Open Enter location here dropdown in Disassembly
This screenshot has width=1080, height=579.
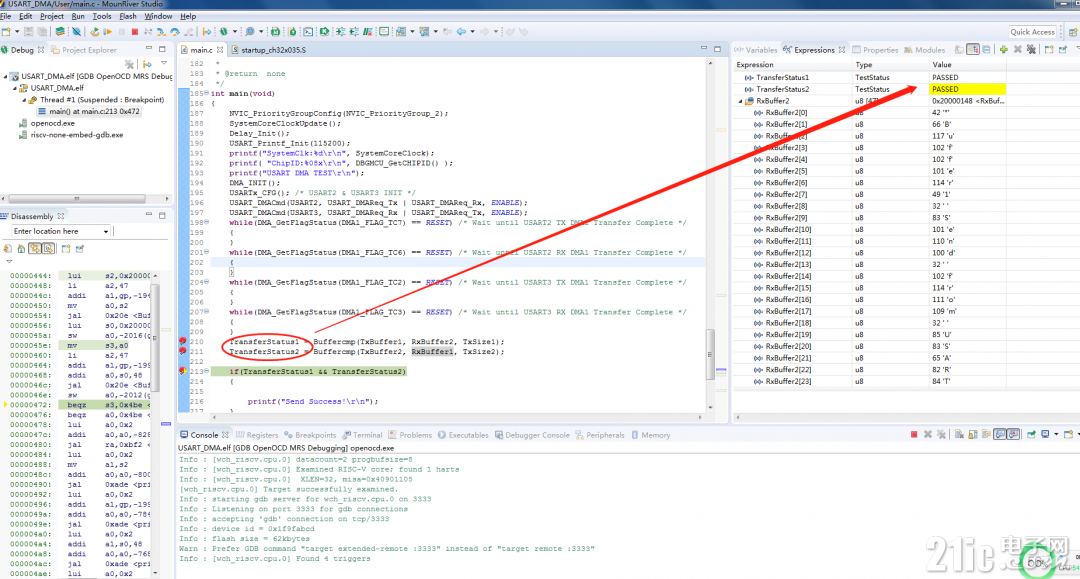pos(105,231)
